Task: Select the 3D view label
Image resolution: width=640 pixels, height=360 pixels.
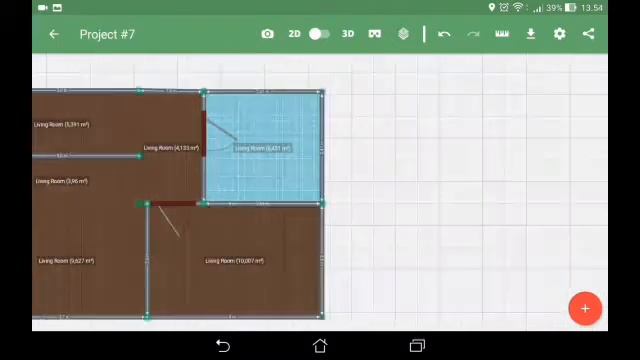Action: click(348, 34)
